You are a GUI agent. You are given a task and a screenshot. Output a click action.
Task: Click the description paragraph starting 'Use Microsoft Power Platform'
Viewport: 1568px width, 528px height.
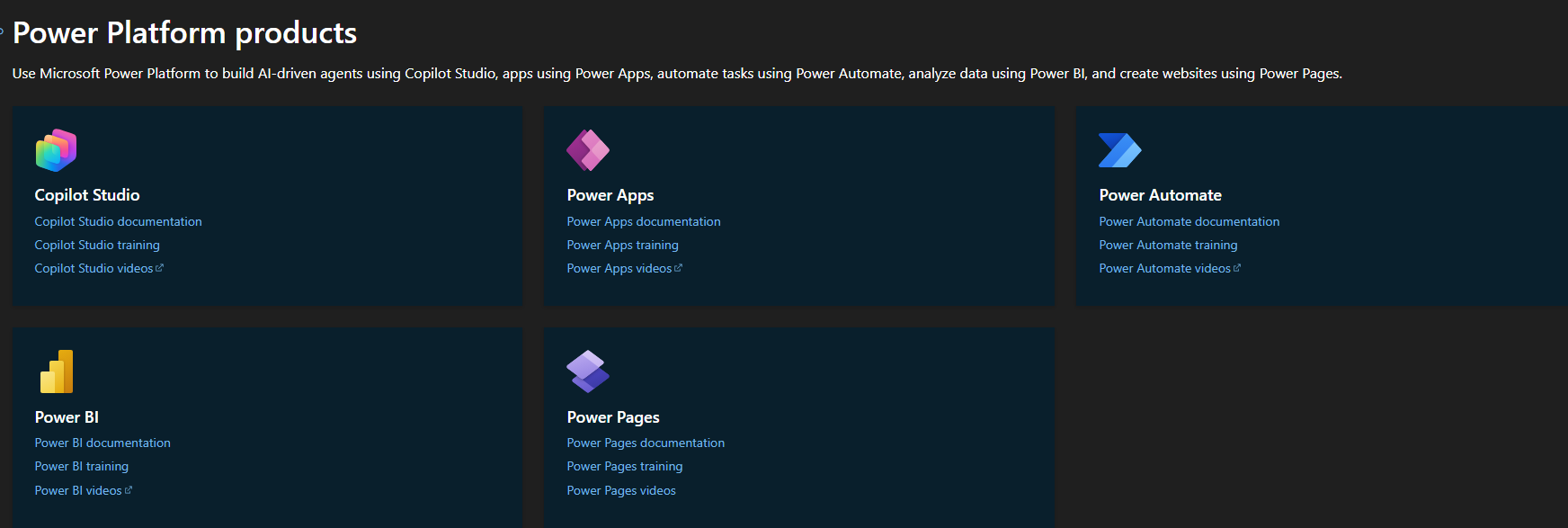[677, 74]
